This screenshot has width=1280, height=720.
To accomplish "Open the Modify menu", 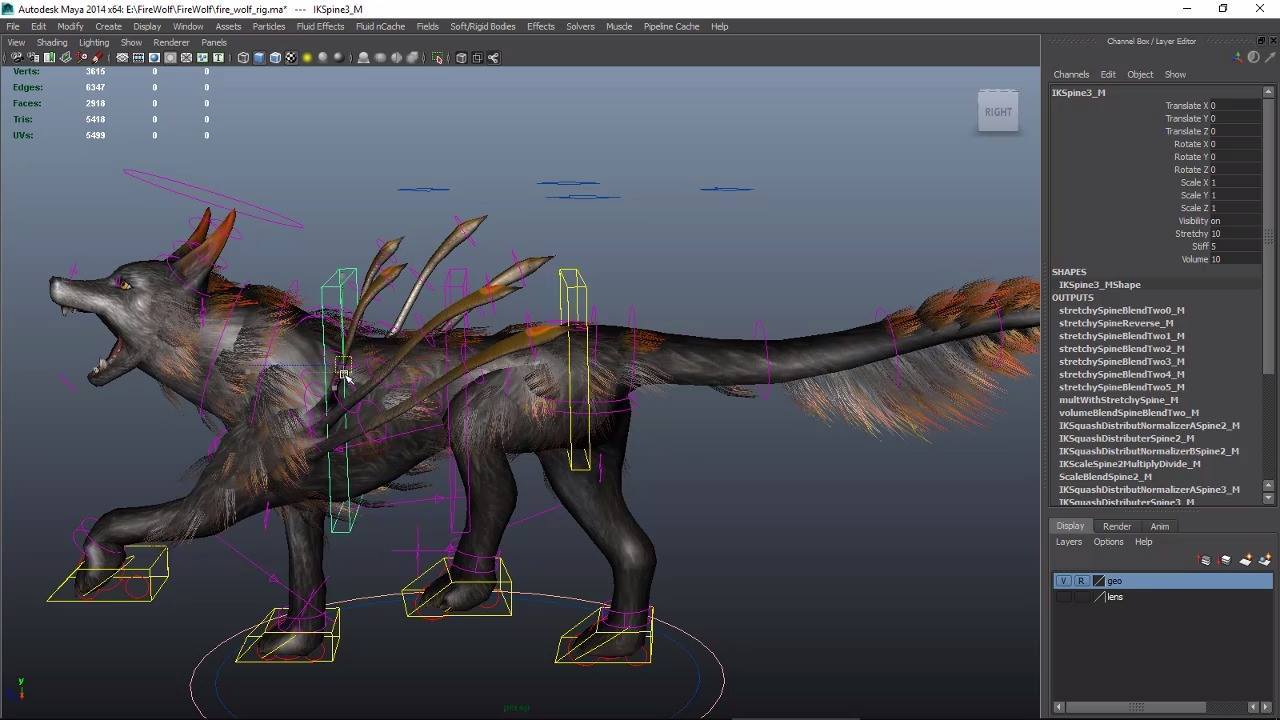I will 70,26.
